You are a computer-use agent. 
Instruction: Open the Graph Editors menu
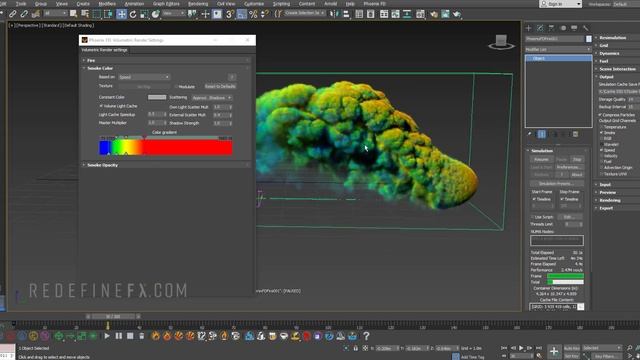coord(166,4)
